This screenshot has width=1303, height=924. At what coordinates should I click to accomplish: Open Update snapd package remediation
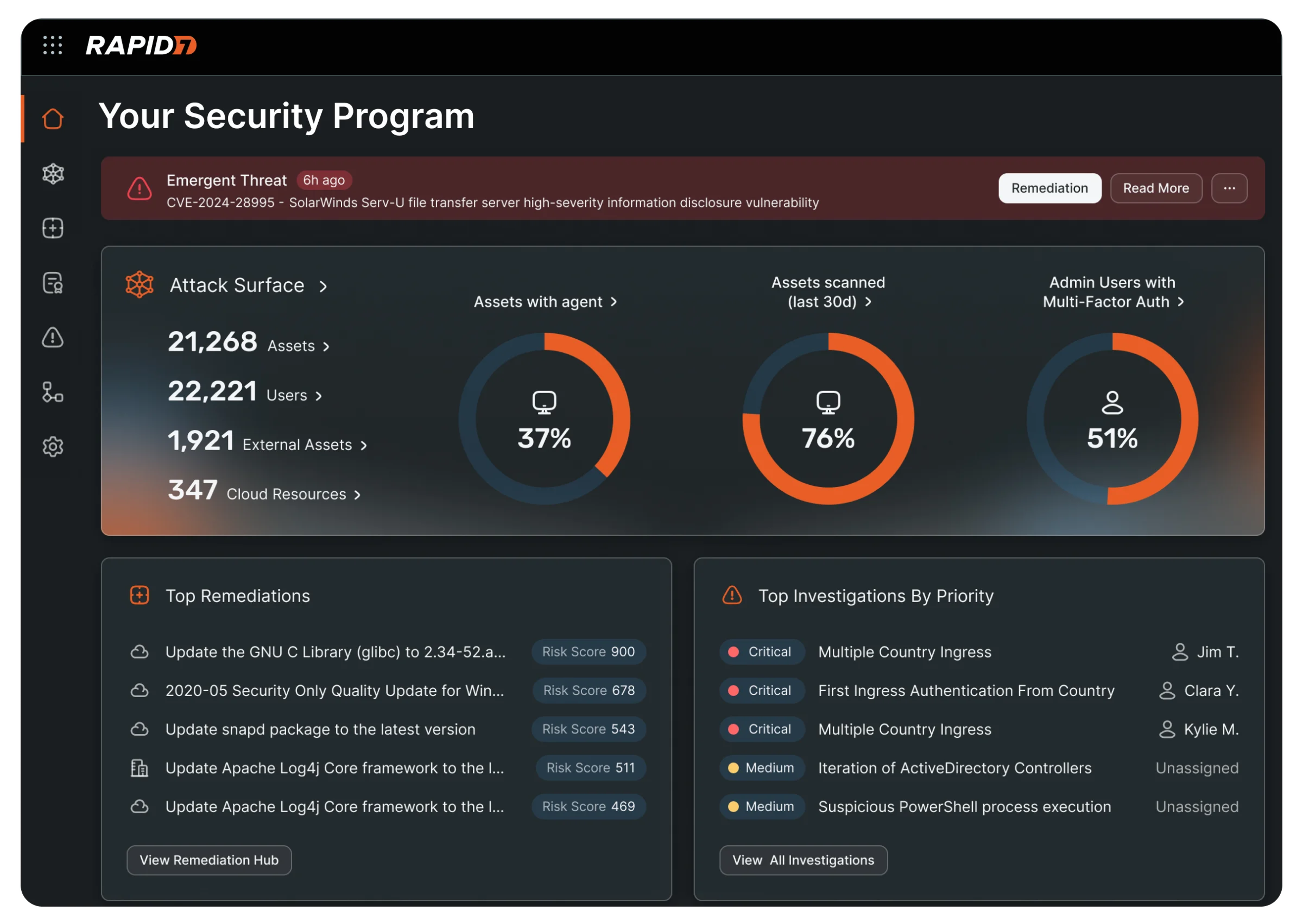320,729
